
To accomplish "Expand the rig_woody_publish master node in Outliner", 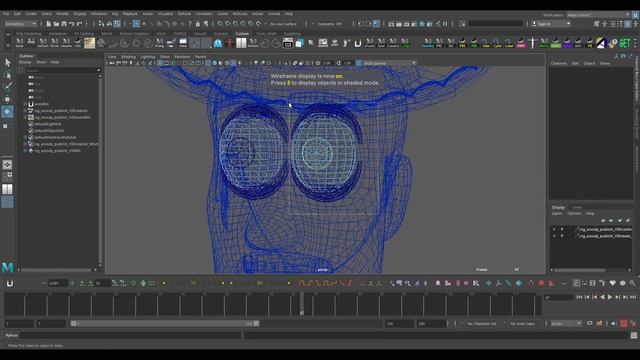I will (x=25, y=111).
